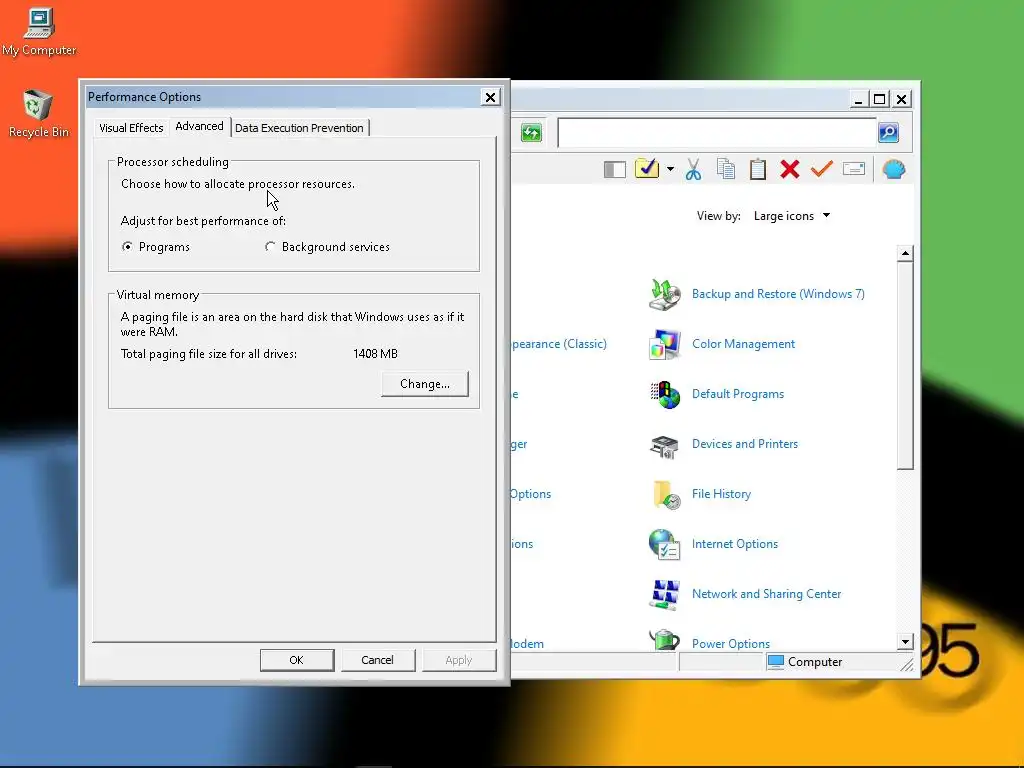Click the green refresh icon in Control Panel

click(x=532, y=133)
